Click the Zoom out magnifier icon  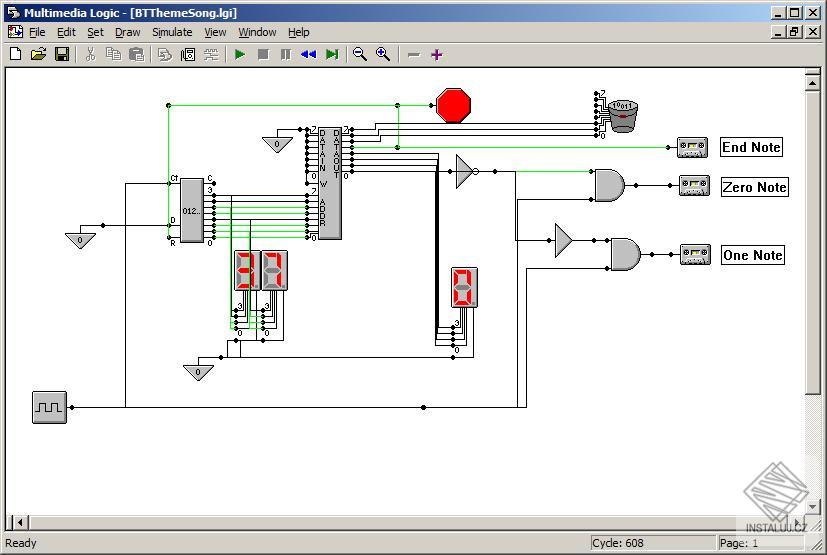coord(360,54)
